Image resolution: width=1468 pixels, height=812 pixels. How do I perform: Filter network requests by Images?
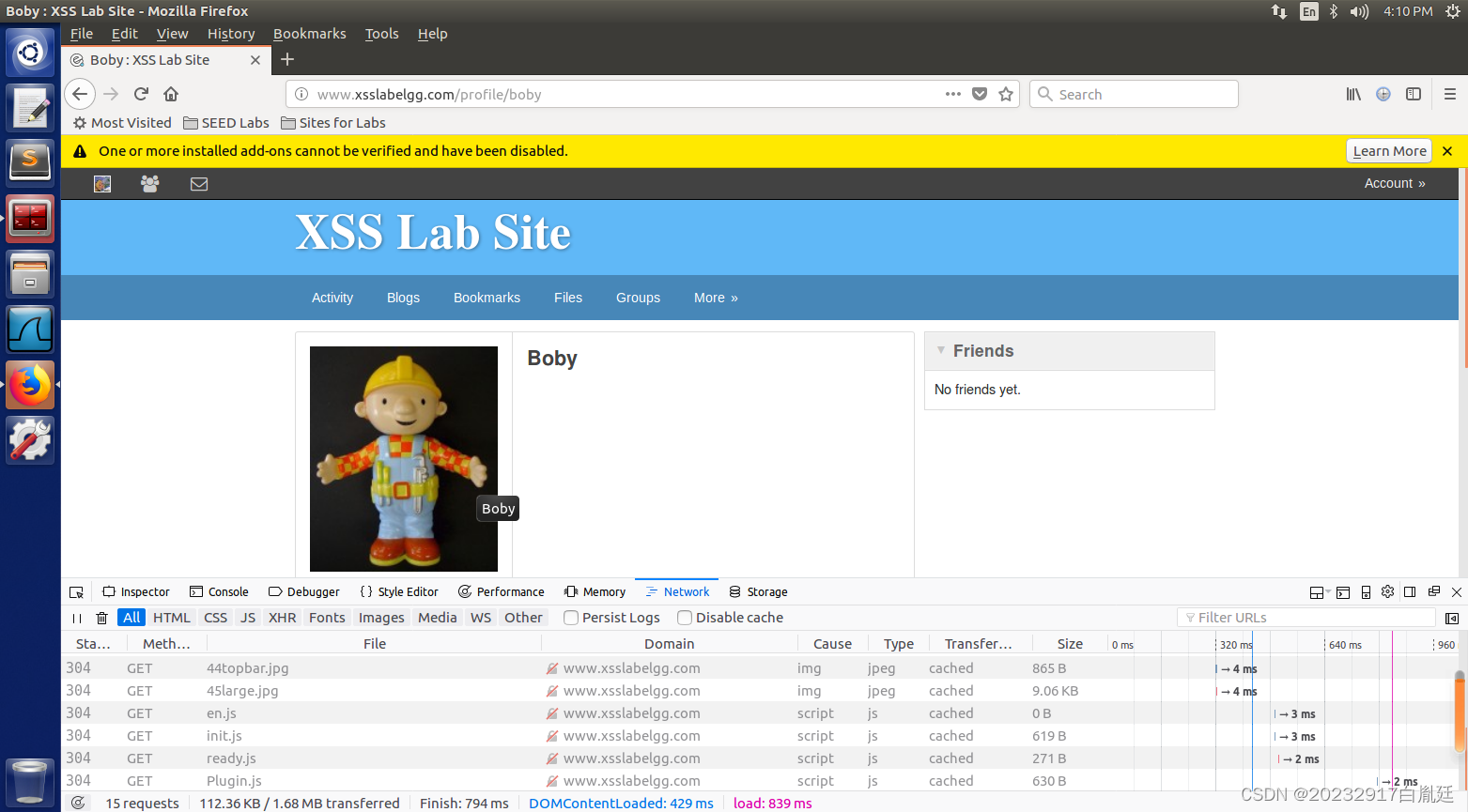click(381, 618)
